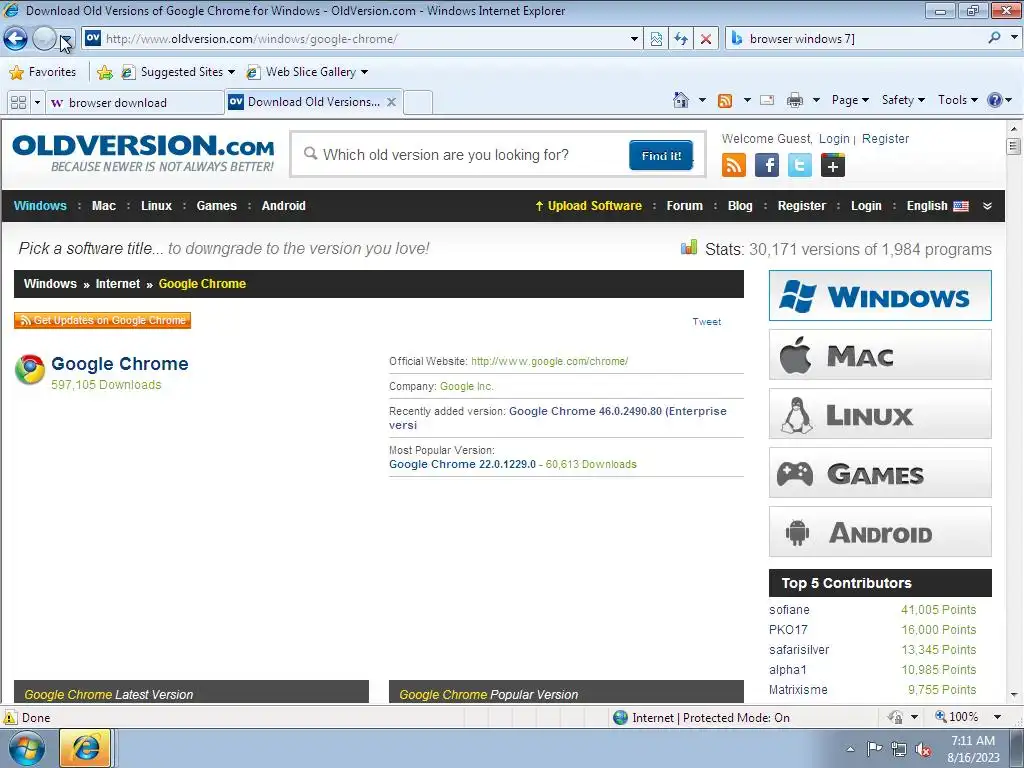
Task: Open the search provider dropdown arrow
Action: (1014, 38)
